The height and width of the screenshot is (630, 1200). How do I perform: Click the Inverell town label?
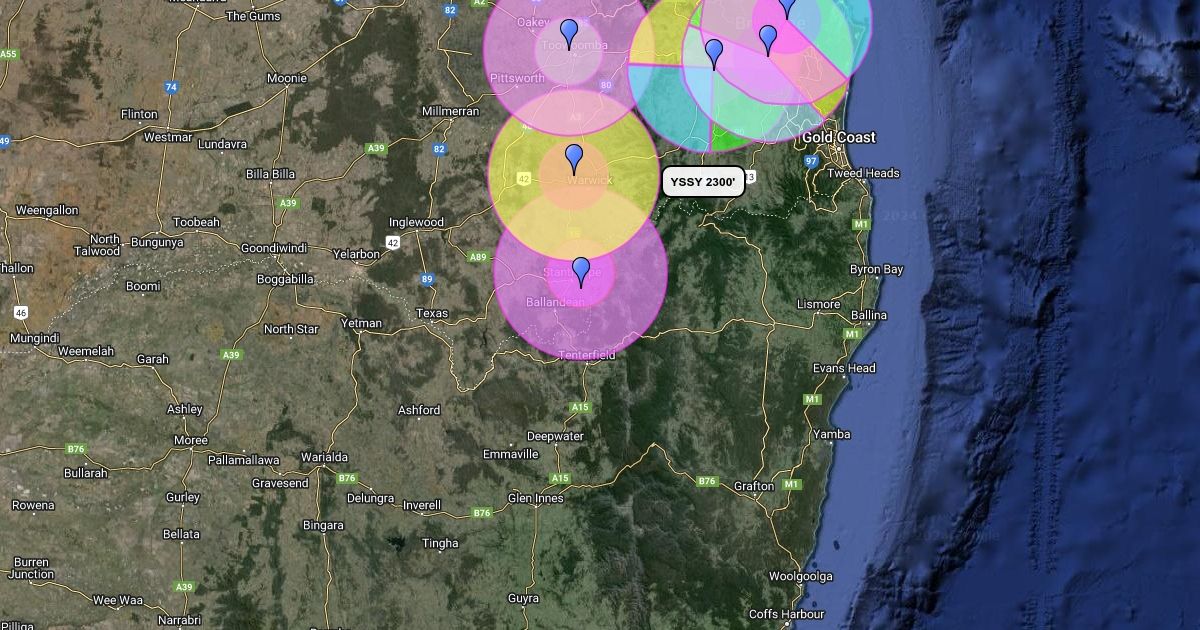(421, 505)
